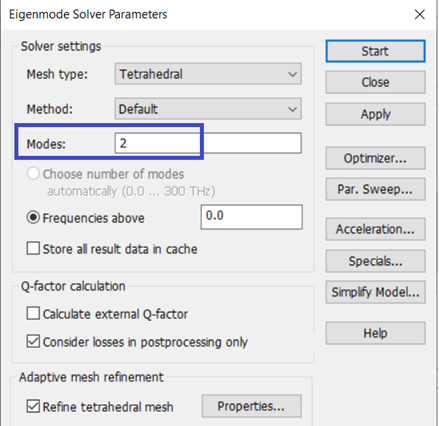Open the Specials dialog

375,261
